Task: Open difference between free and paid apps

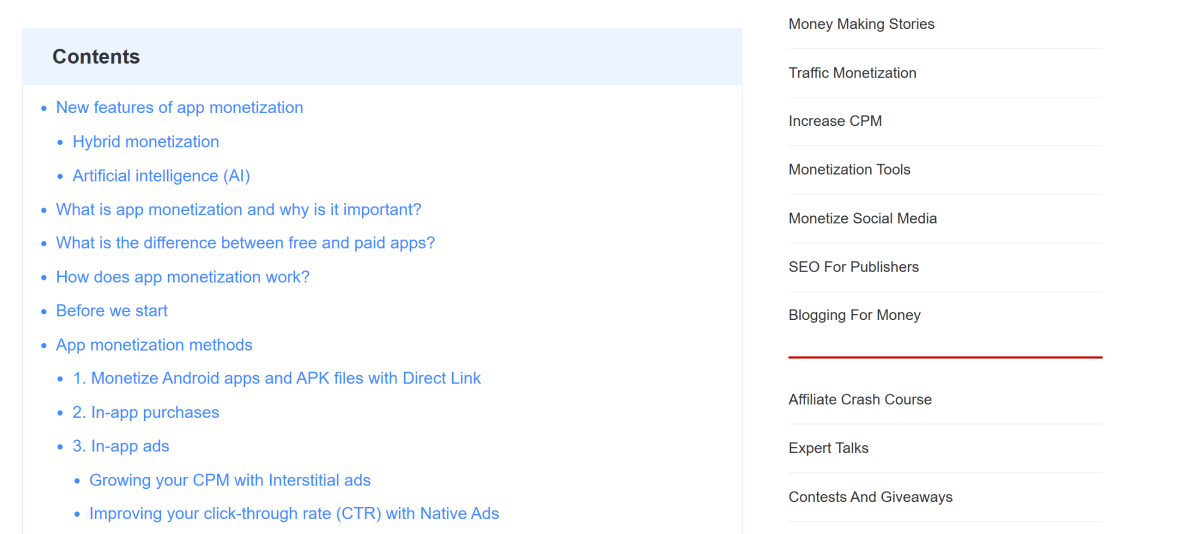Action: (245, 243)
